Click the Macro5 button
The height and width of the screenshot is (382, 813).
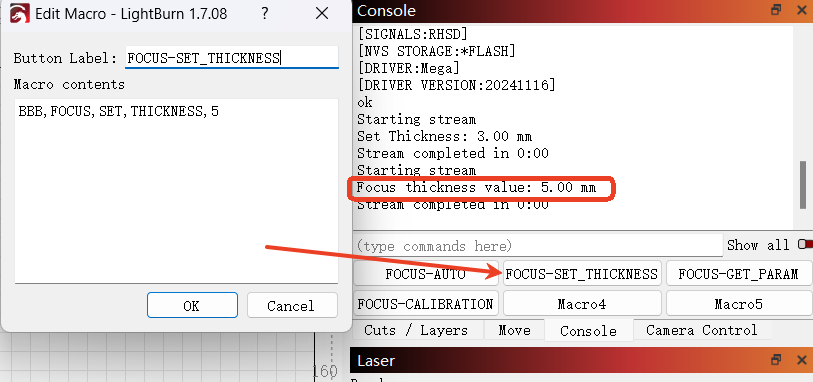[738, 303]
